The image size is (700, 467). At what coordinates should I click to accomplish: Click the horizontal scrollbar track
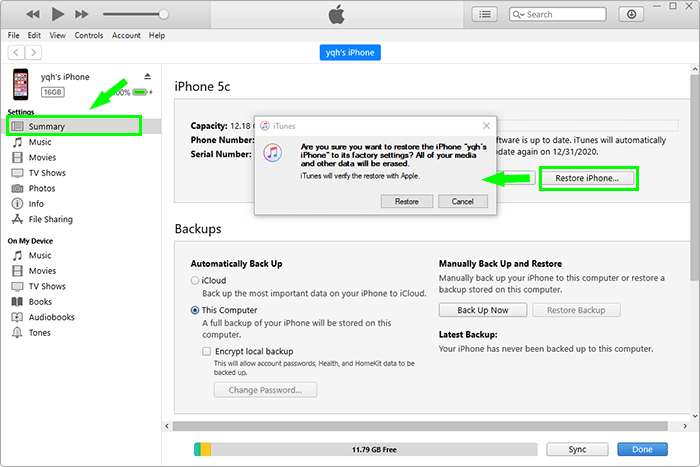[420, 426]
